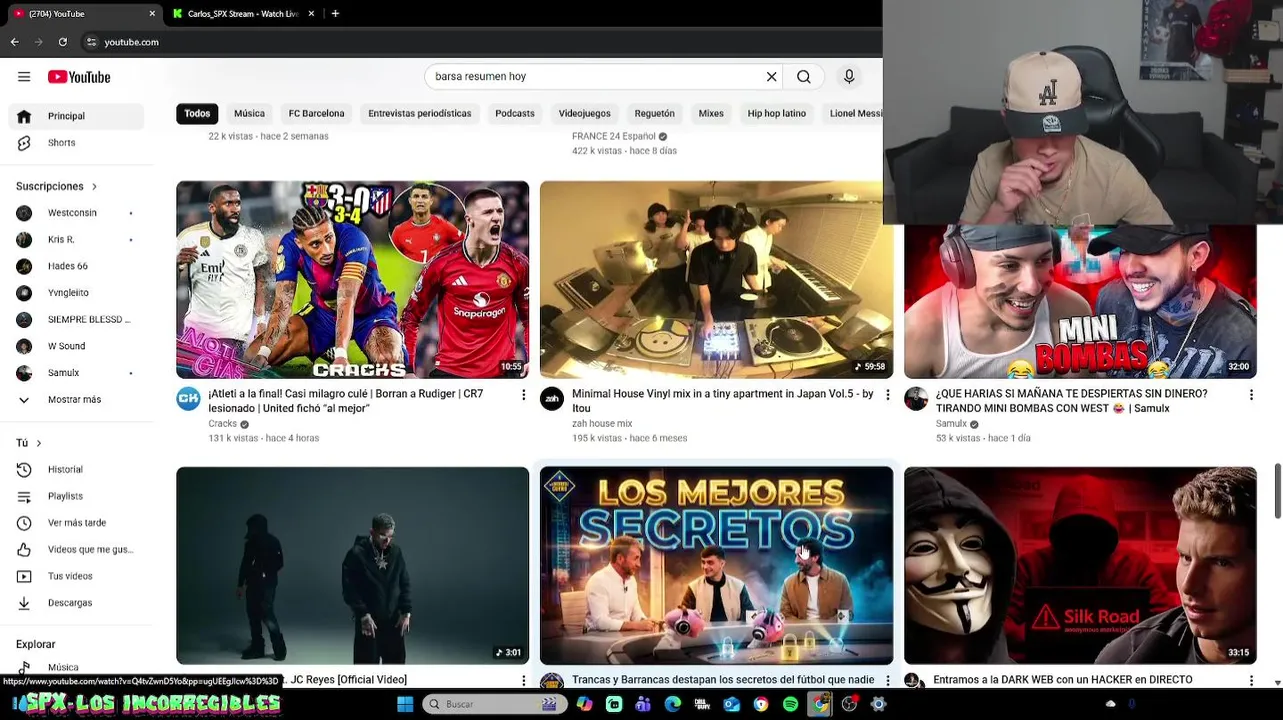The width and height of the screenshot is (1283, 720).
Task: Open Japan apartment vinyl mix thumbnail
Action: pos(717,280)
